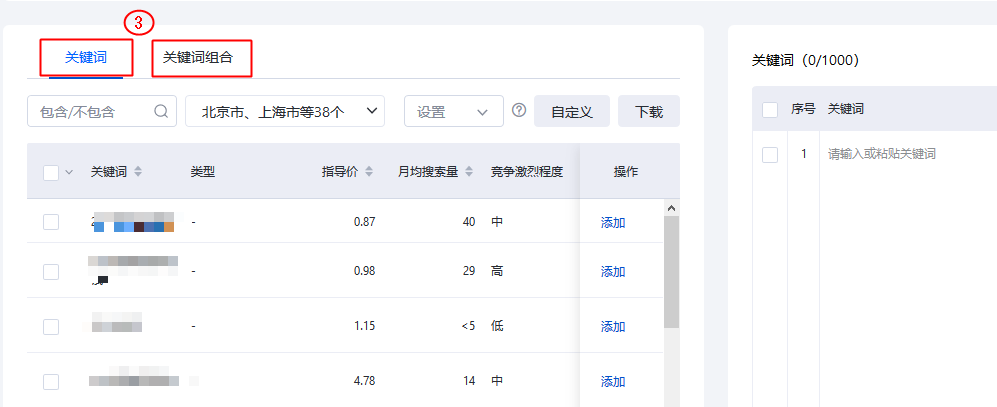
Task: Switch to the 关键词 tab
Action: 86,58
